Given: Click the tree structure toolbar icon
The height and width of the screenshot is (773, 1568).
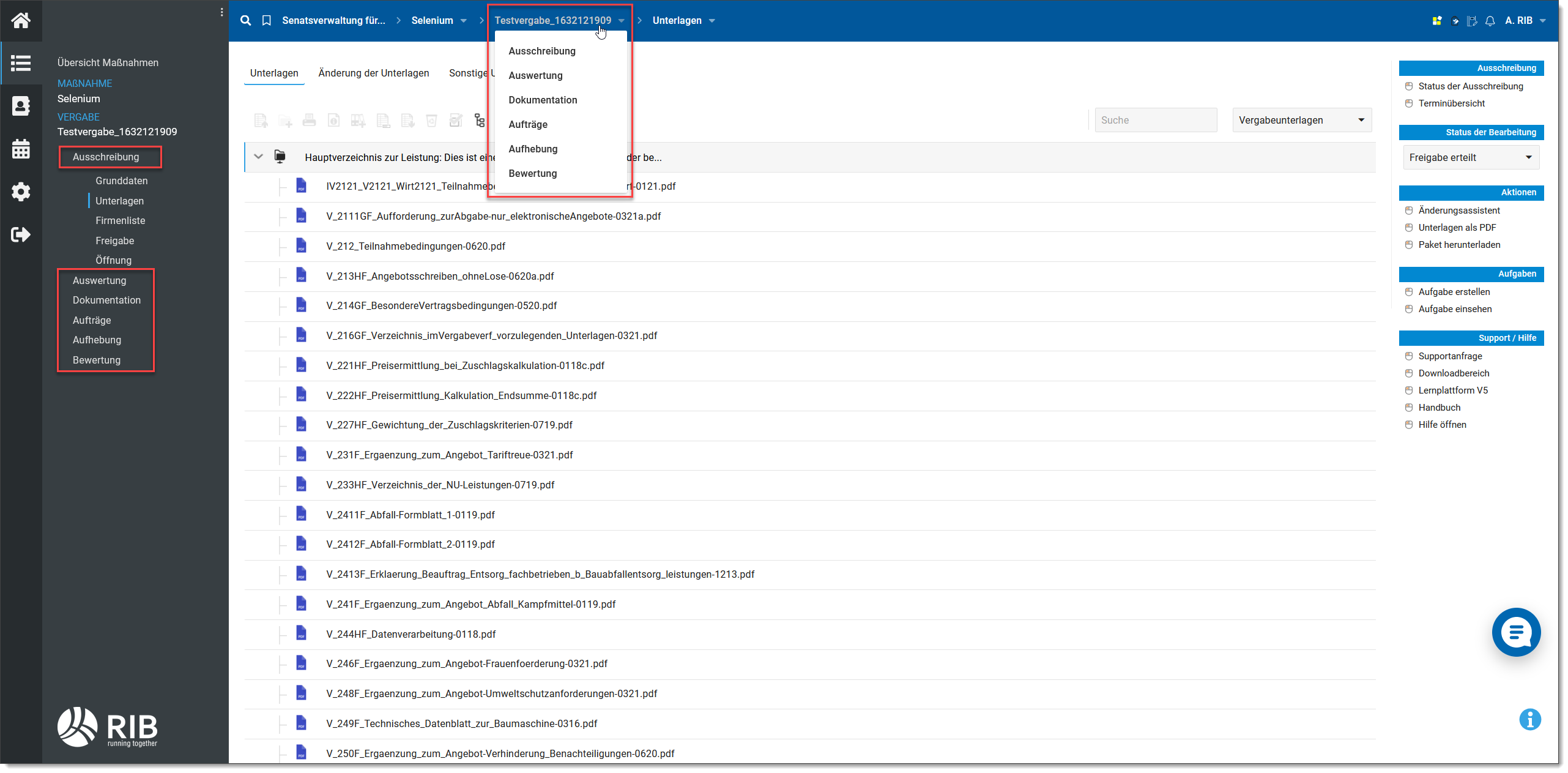Looking at the screenshot, I should pos(480,120).
